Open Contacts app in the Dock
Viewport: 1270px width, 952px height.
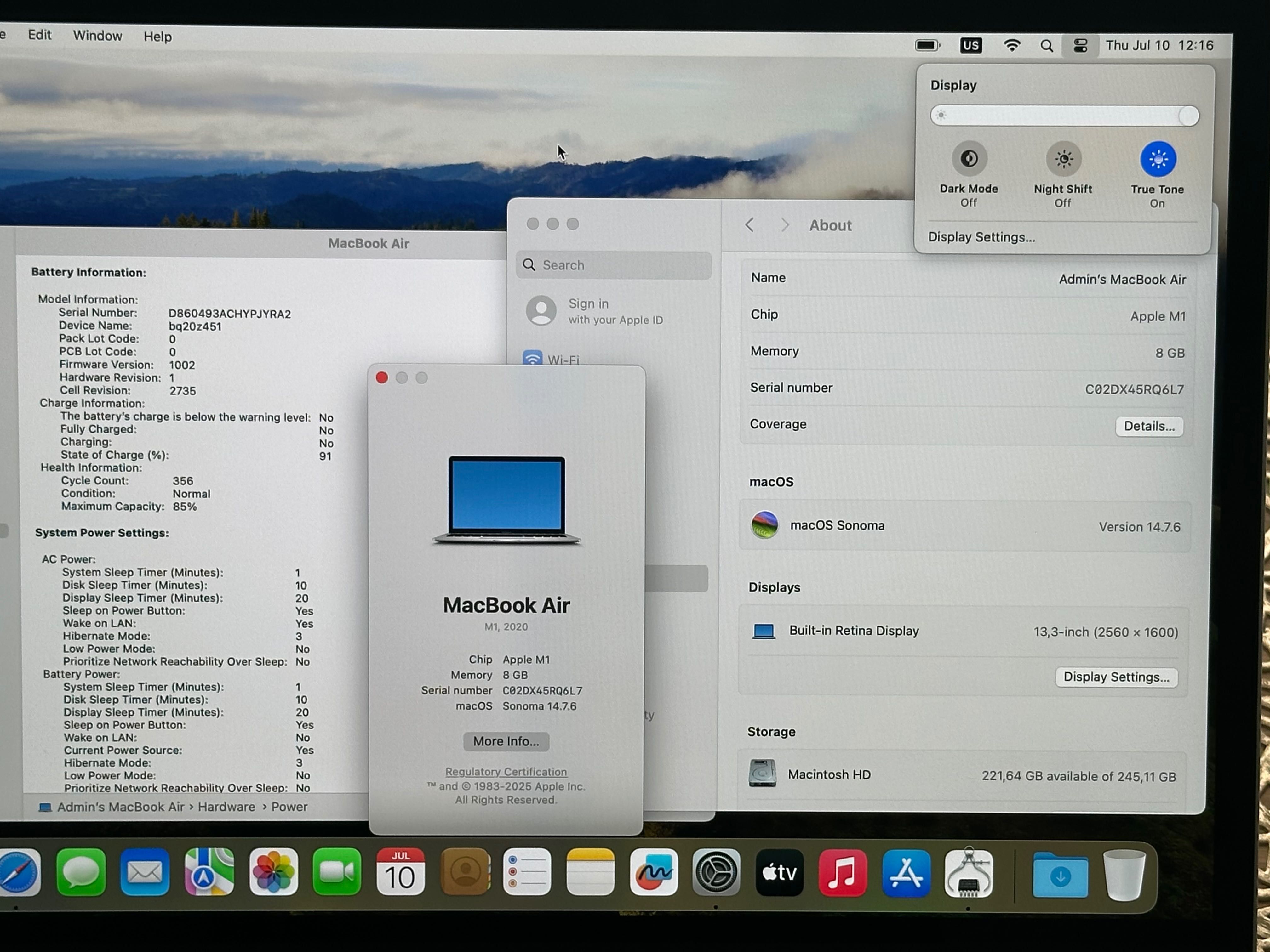coord(465,873)
